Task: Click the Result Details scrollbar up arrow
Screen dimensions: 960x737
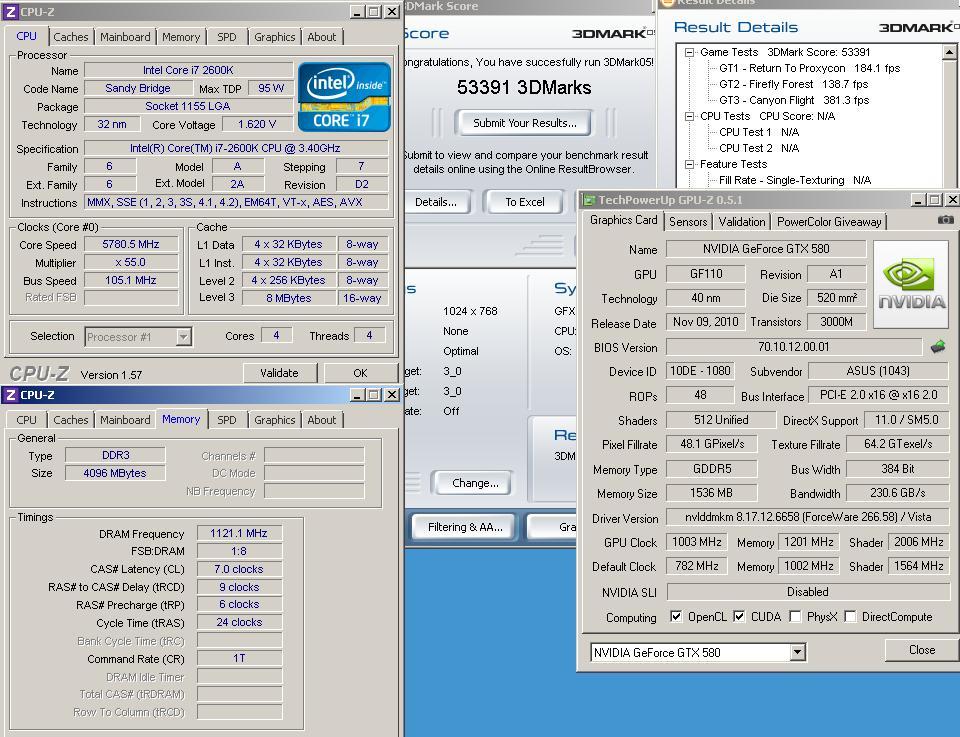Action: 949,52
